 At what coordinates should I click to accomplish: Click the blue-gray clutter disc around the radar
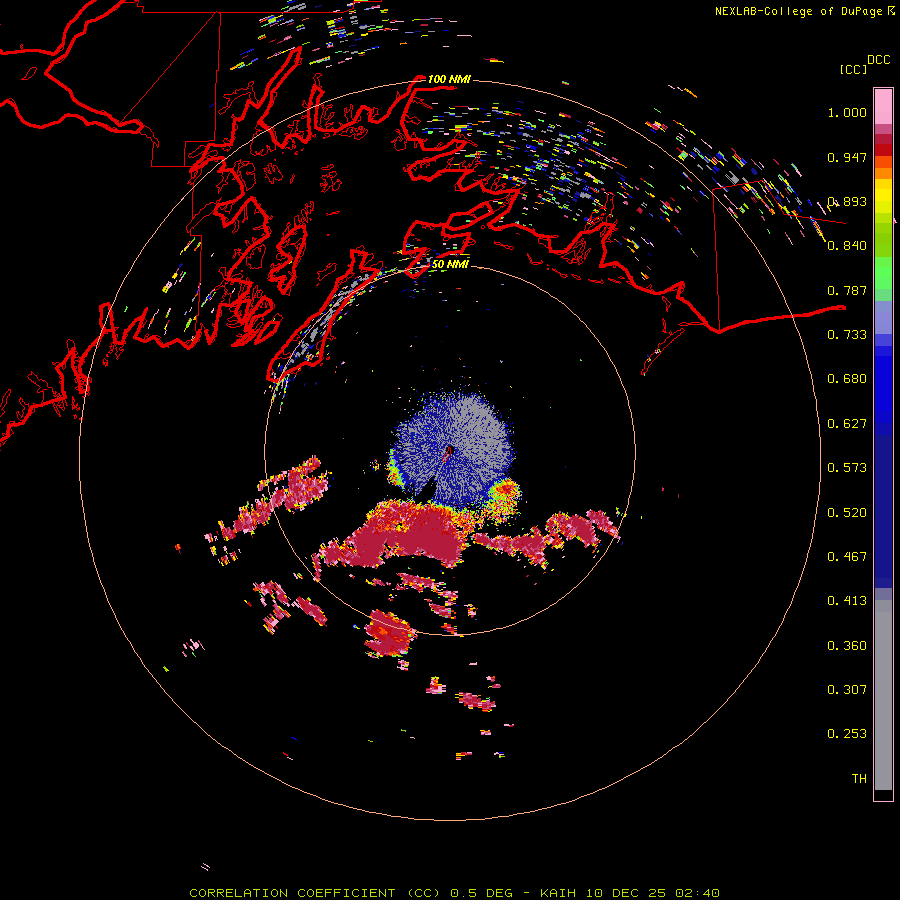pyautogui.click(x=451, y=448)
